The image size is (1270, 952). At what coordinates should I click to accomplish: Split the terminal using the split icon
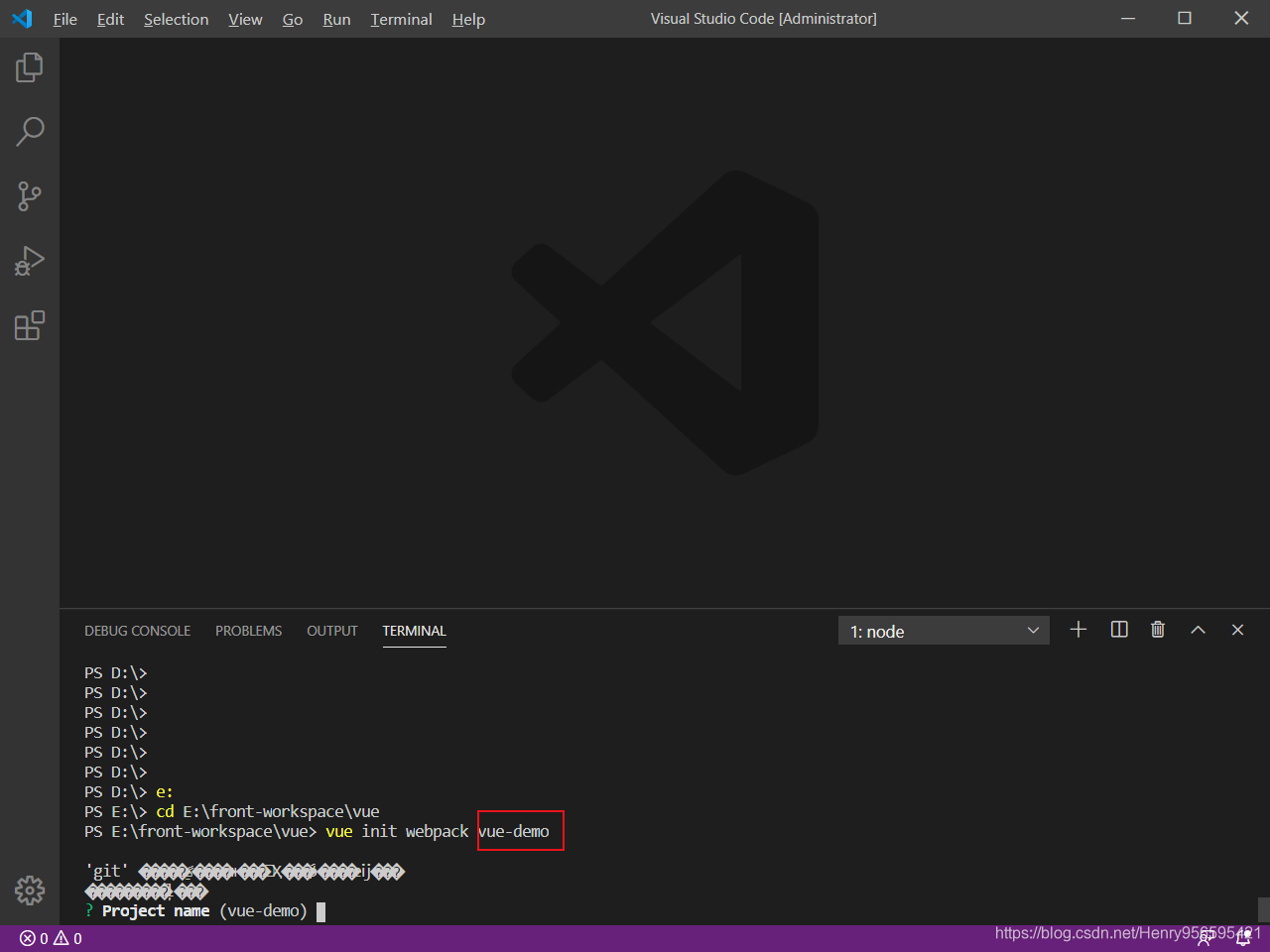coord(1118,630)
